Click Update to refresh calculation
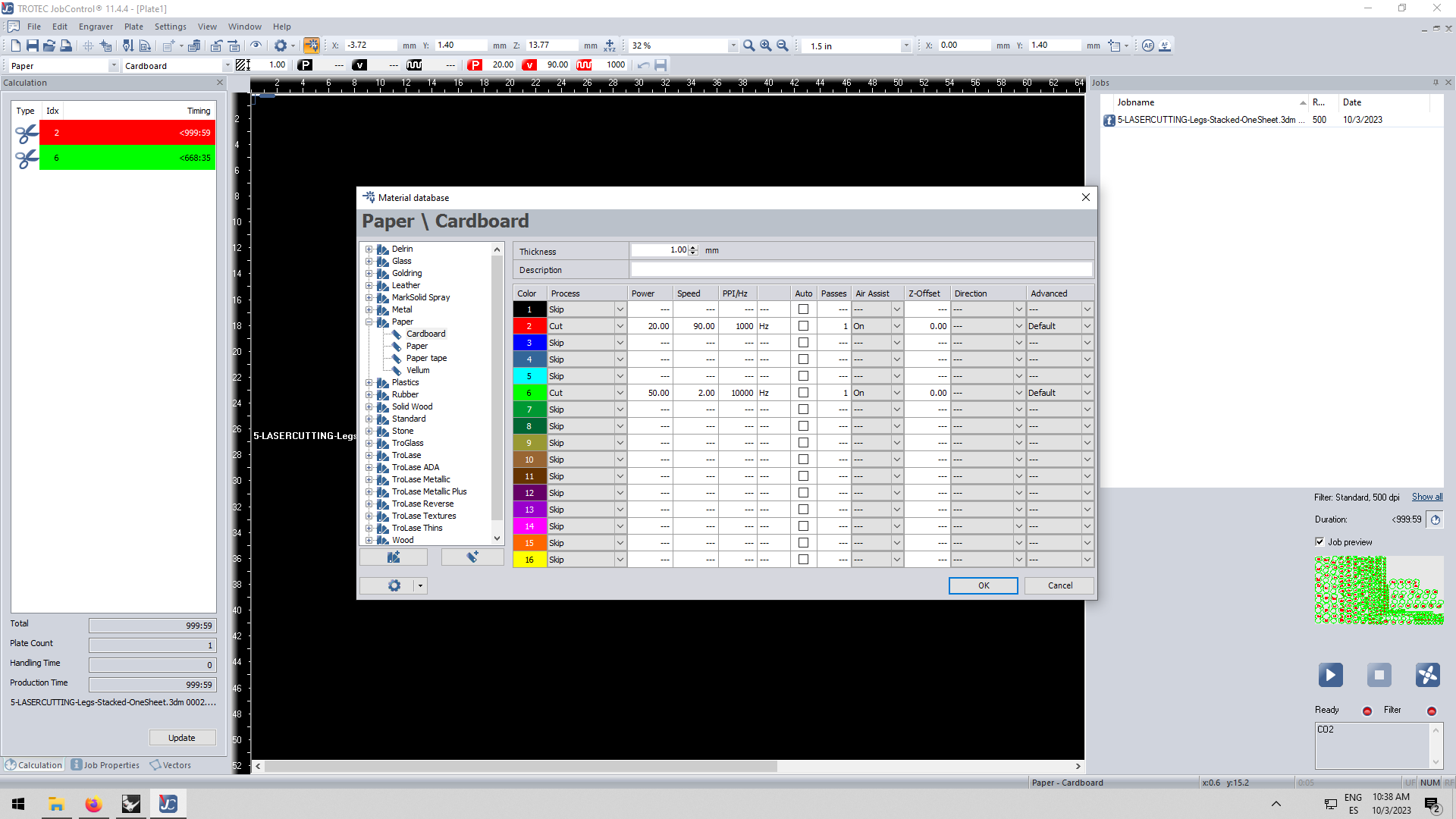The height and width of the screenshot is (819, 1456). [180, 737]
